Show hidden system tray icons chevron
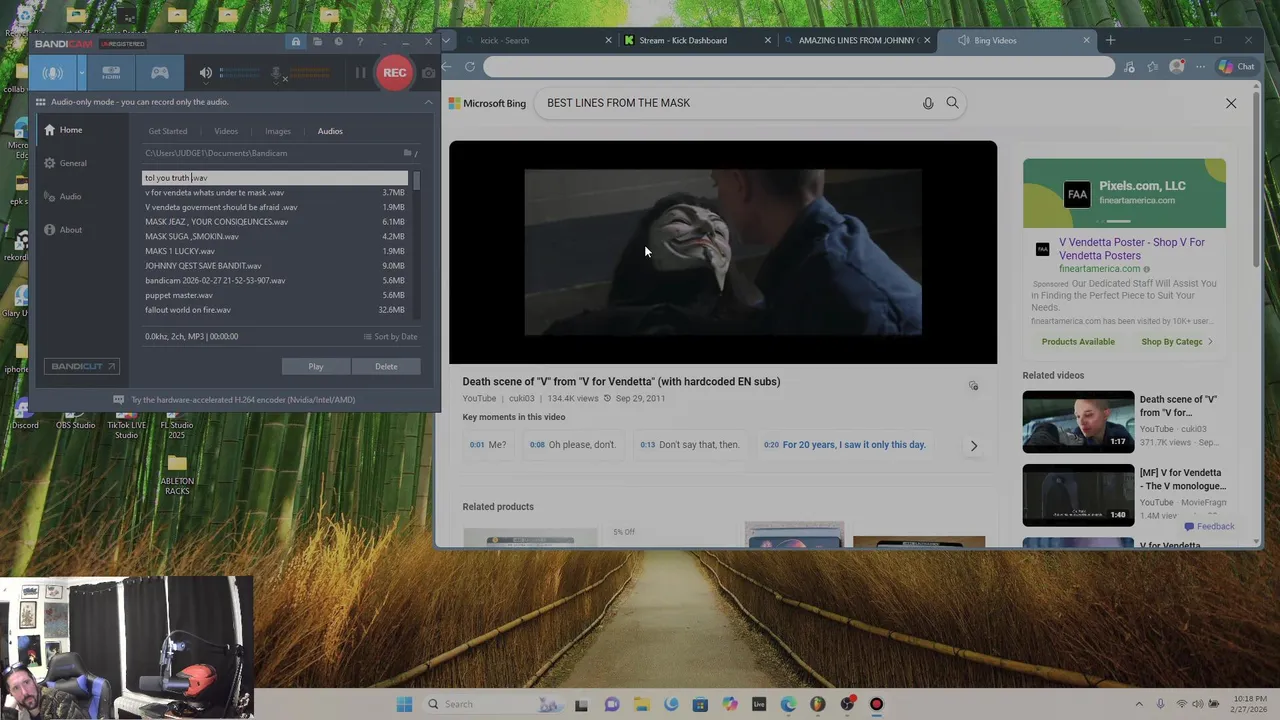 pos(1138,704)
